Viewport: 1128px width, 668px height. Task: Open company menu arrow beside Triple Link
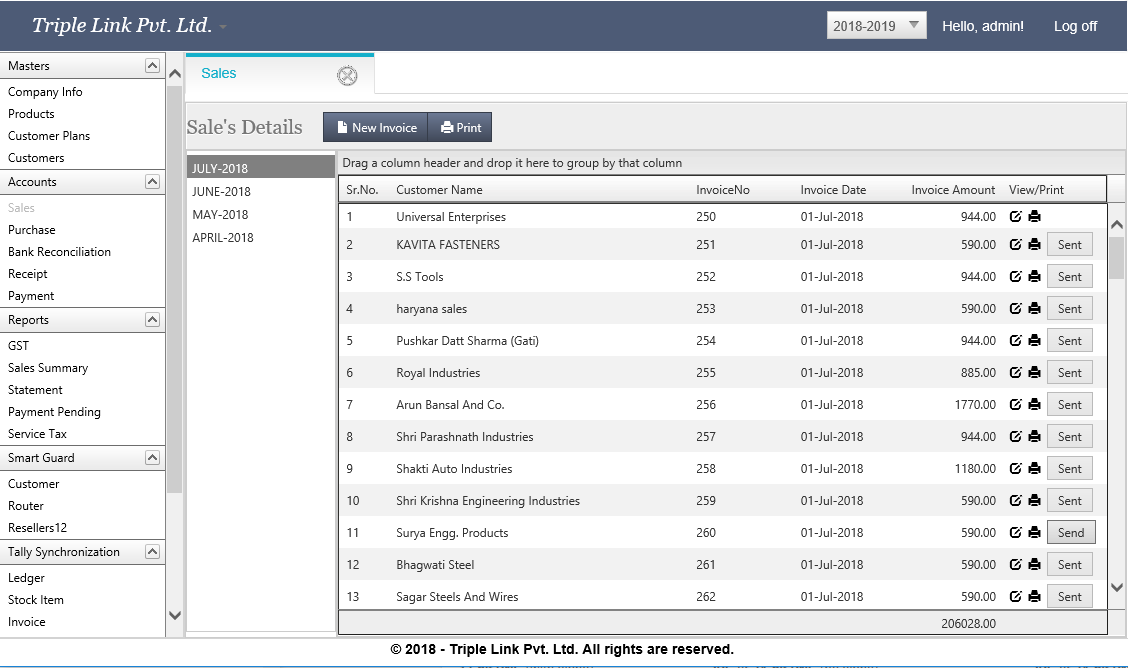pos(223,27)
